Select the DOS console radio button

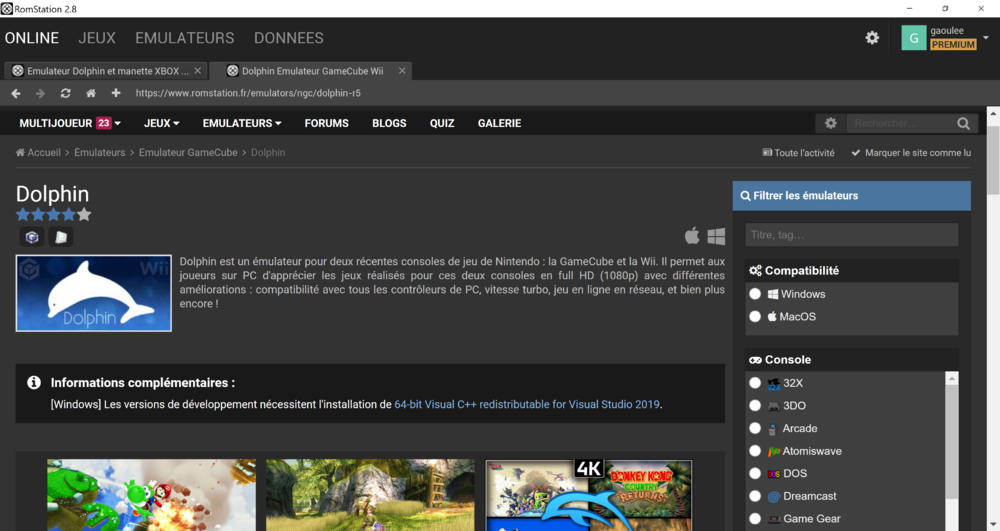pyautogui.click(x=755, y=474)
